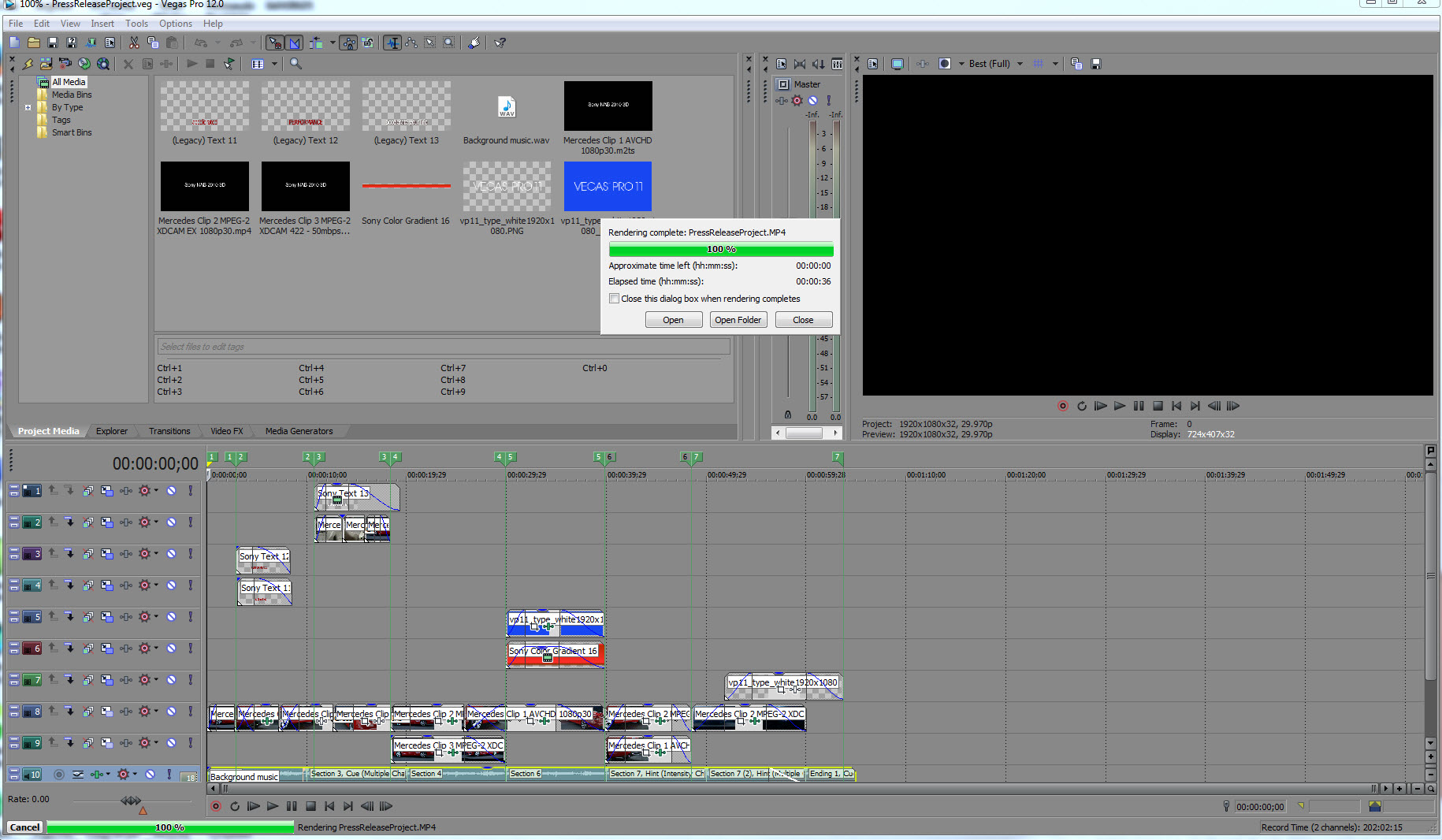Click the playback Rate slider
This screenshot has width=1442, height=840.
[131, 801]
